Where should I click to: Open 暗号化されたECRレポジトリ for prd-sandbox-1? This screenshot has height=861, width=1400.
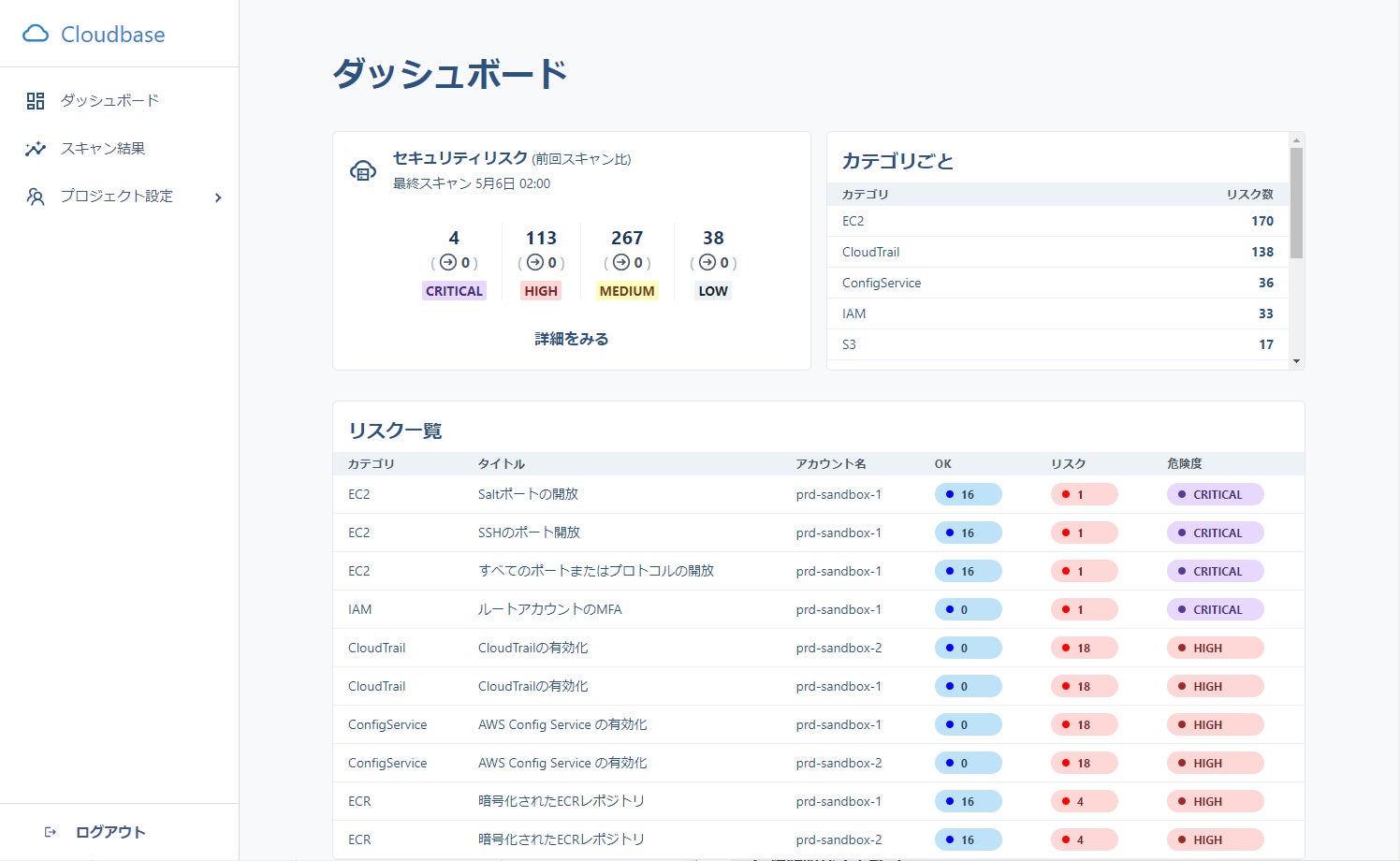tap(819, 801)
